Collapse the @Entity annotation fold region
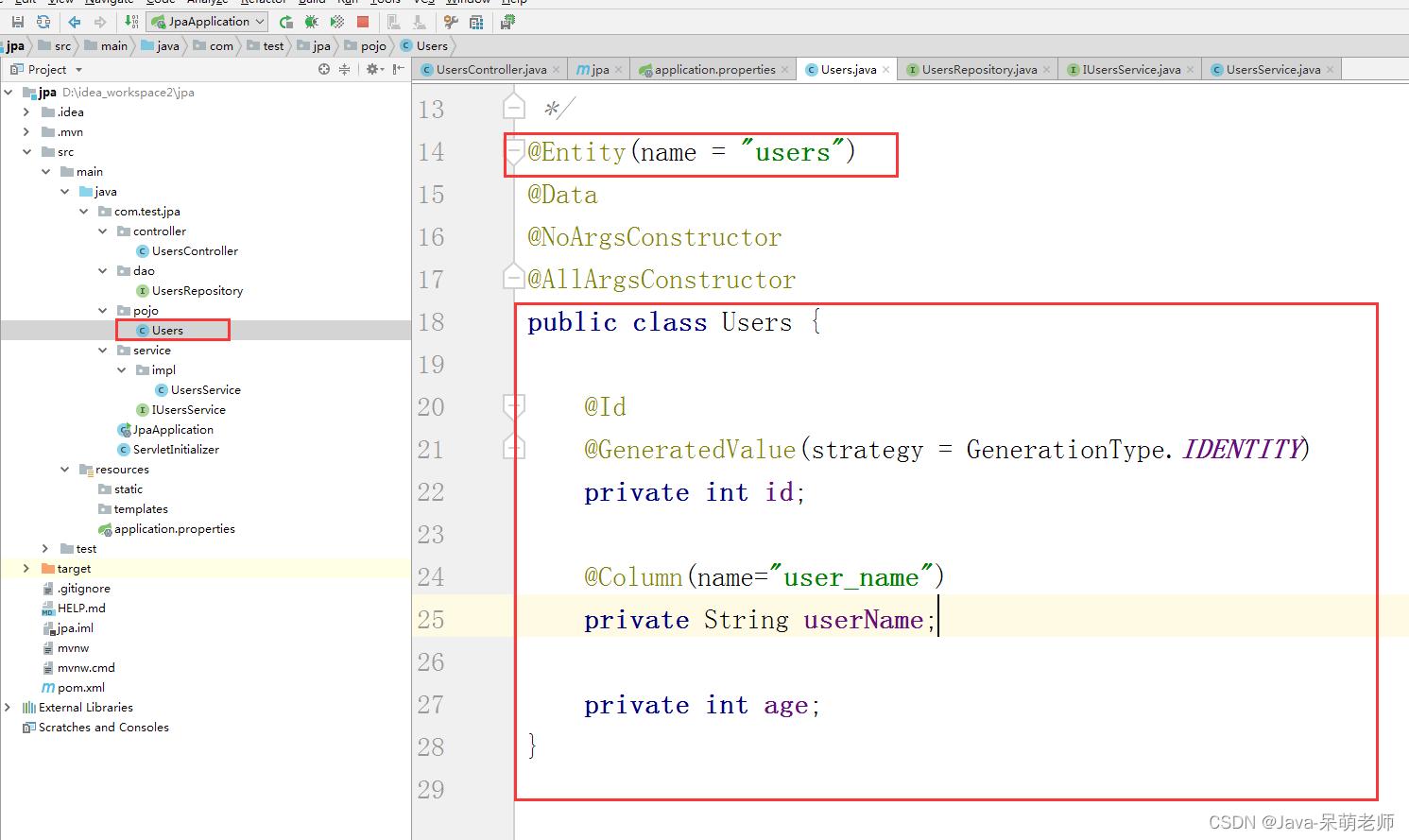 click(x=513, y=151)
